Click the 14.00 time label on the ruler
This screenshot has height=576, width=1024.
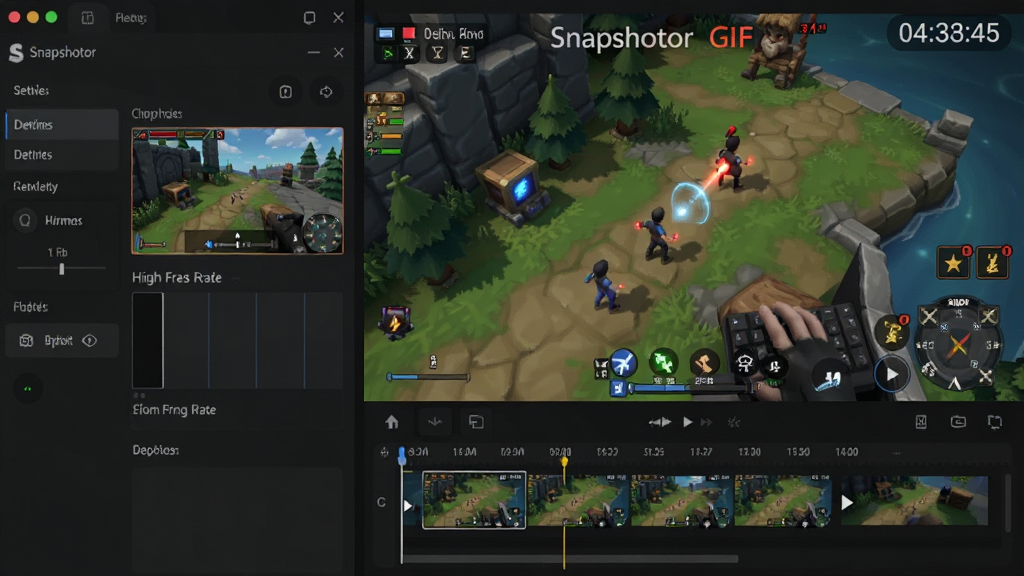[x=846, y=452]
